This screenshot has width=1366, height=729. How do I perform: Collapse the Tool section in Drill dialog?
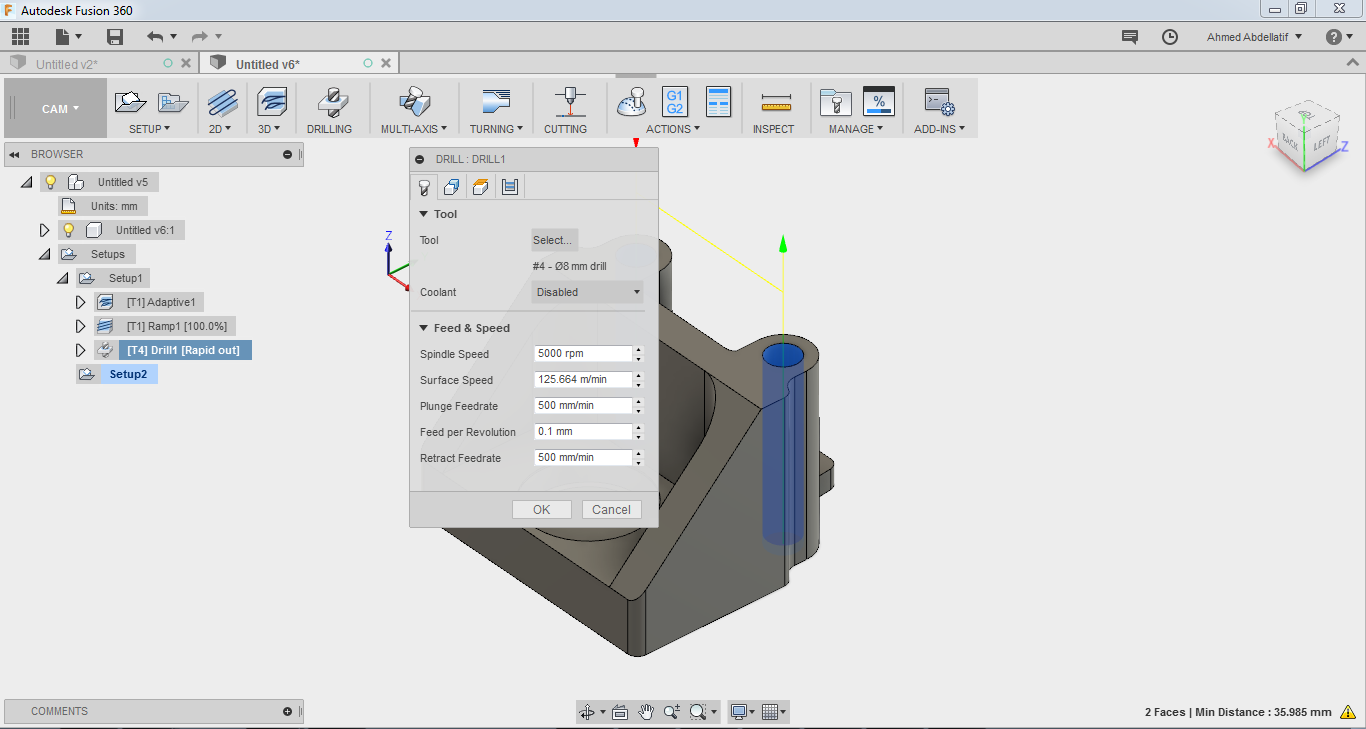tap(424, 214)
